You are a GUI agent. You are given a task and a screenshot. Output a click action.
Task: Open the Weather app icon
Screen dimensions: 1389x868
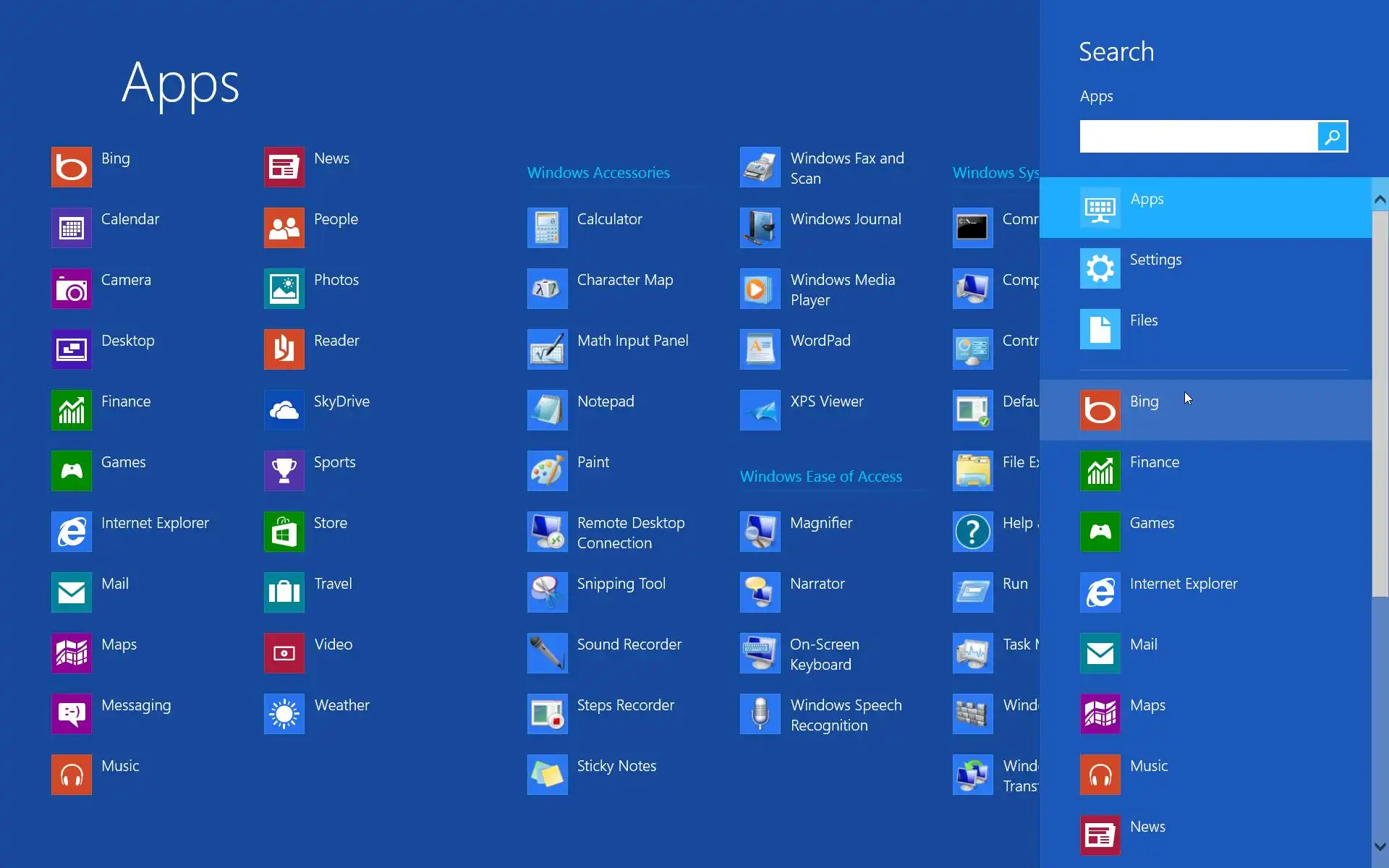284,714
